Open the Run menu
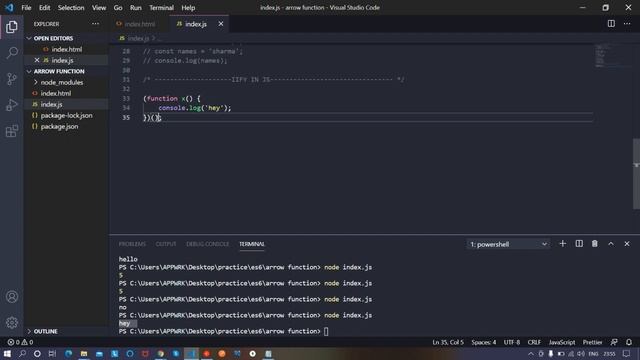Image resolution: width=640 pixels, height=360 pixels. tap(136, 7)
